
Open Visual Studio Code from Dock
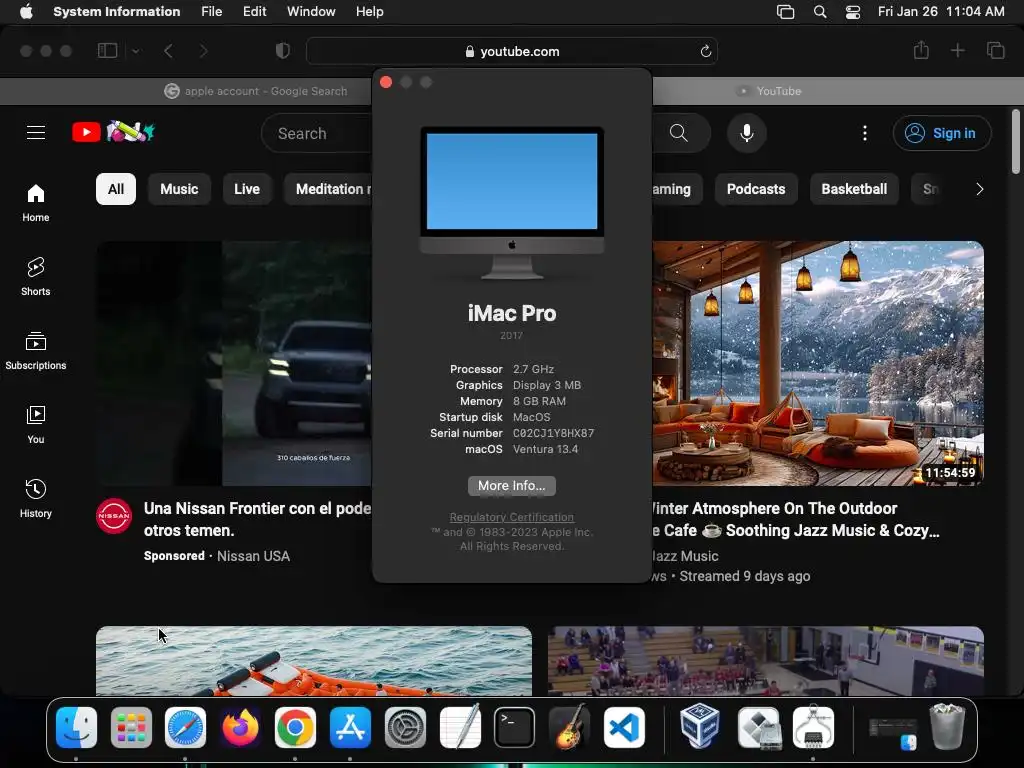[x=624, y=727]
